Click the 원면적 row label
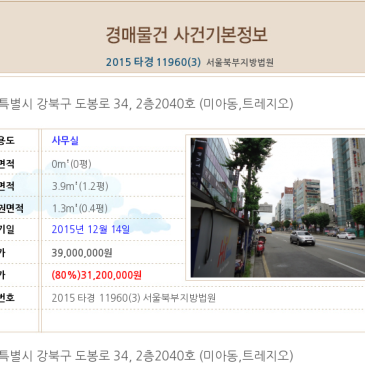The width and height of the screenshot is (365, 365). click(x=12, y=208)
